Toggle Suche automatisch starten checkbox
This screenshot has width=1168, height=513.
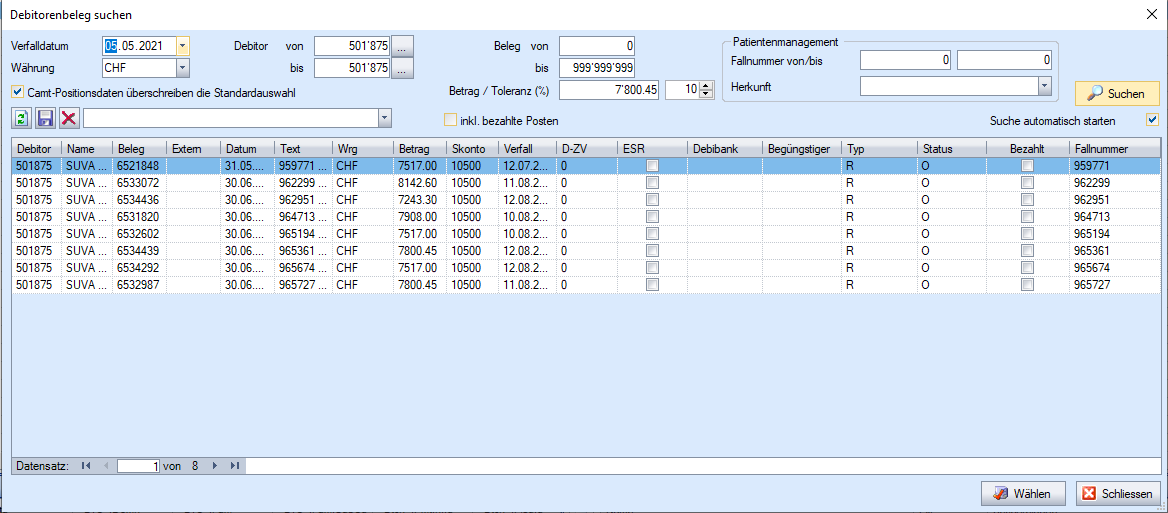[x=1152, y=120]
